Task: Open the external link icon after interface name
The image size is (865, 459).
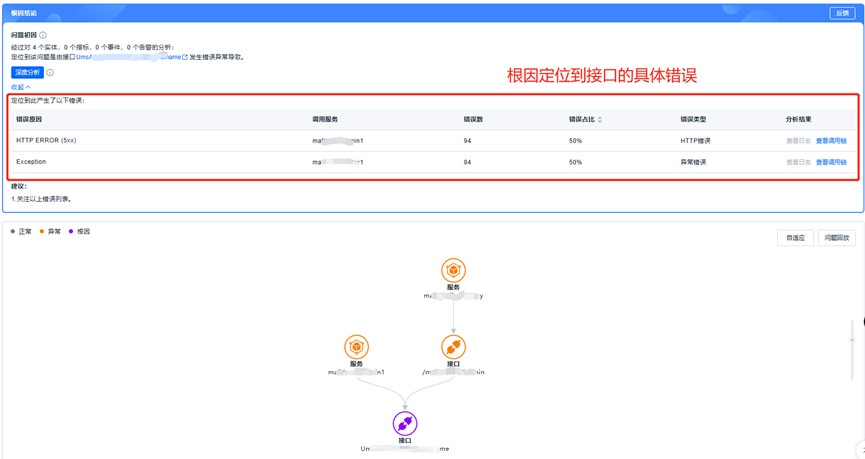Action: coord(185,58)
